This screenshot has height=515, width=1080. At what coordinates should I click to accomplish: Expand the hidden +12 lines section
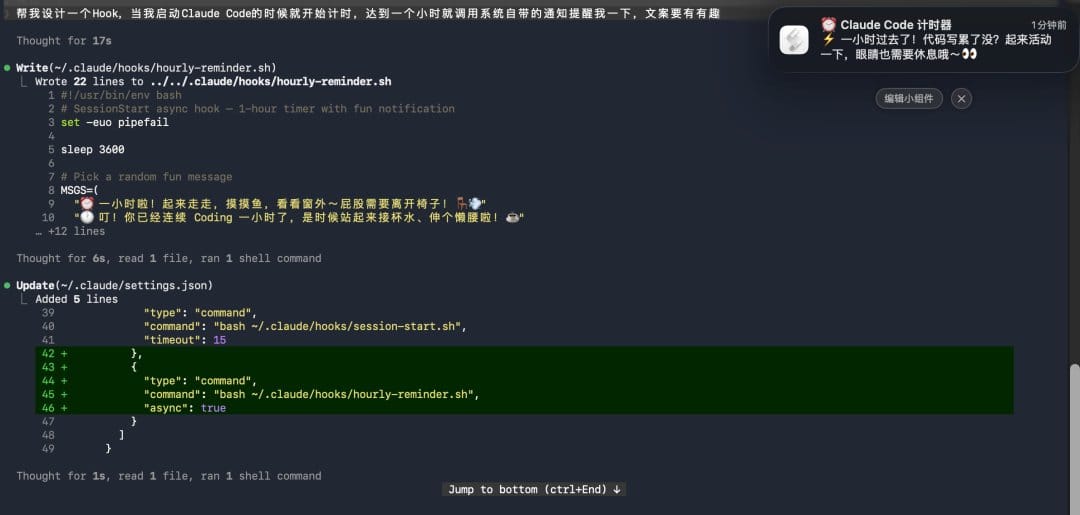71,231
